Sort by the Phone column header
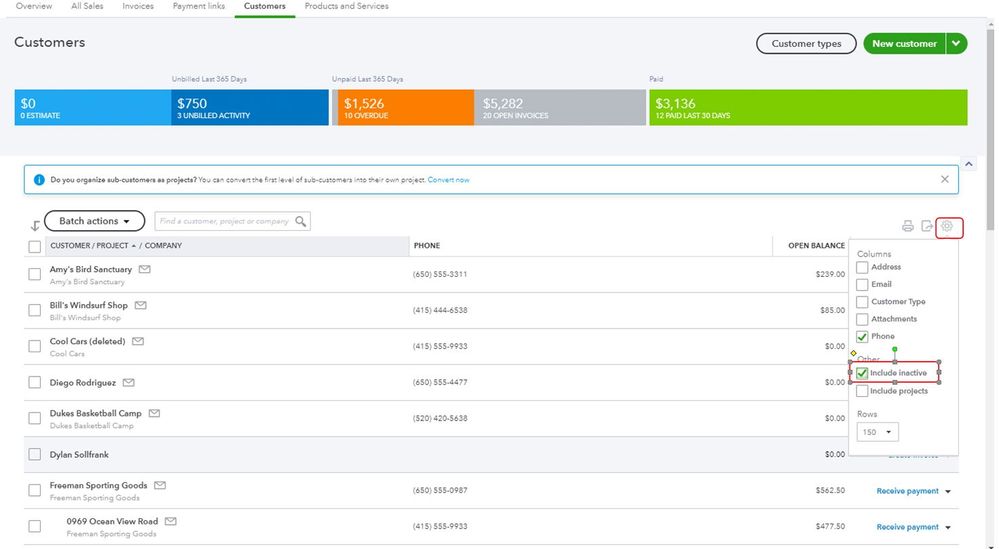The image size is (999, 549). 427,246
